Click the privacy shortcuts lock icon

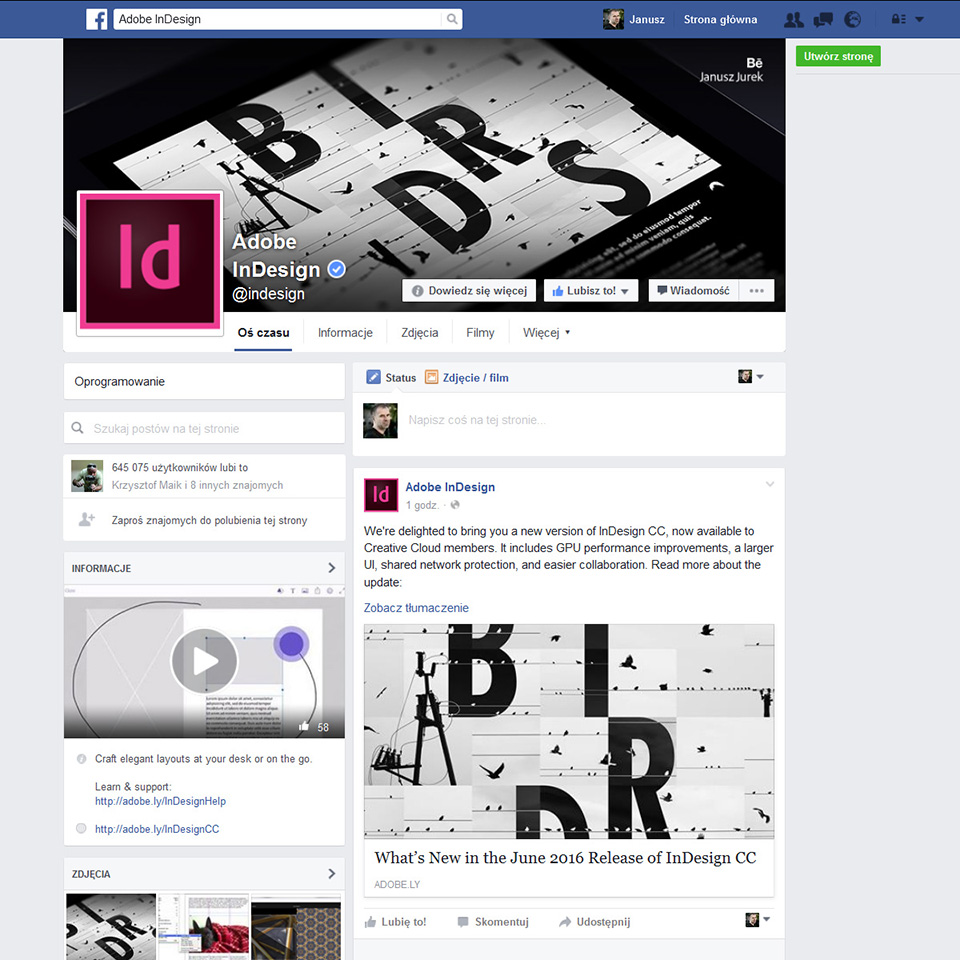pos(898,19)
